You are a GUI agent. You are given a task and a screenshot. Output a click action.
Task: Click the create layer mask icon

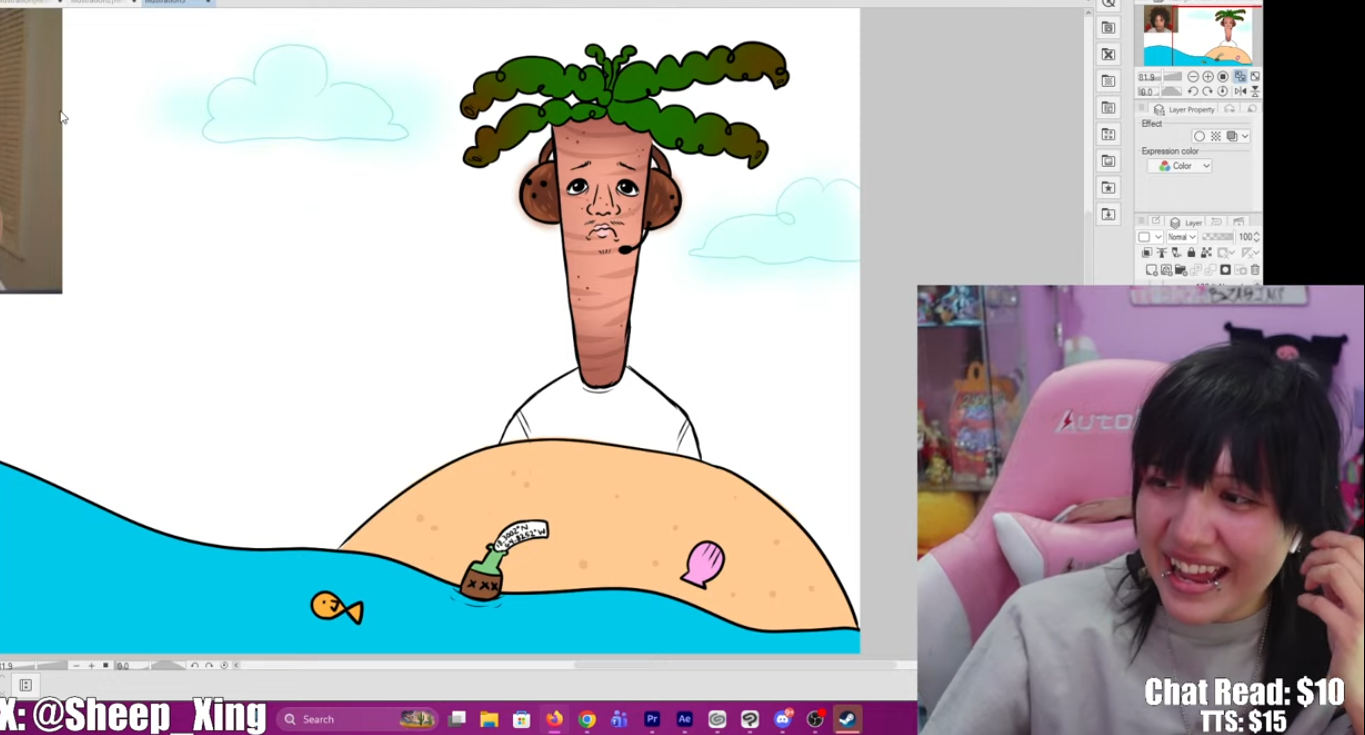pyautogui.click(x=1225, y=270)
